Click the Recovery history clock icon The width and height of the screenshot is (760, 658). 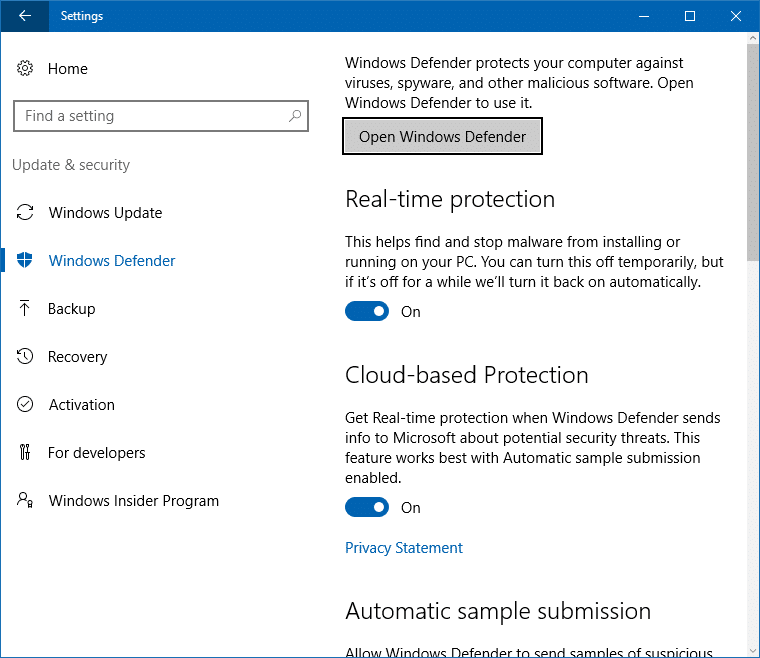[25, 356]
